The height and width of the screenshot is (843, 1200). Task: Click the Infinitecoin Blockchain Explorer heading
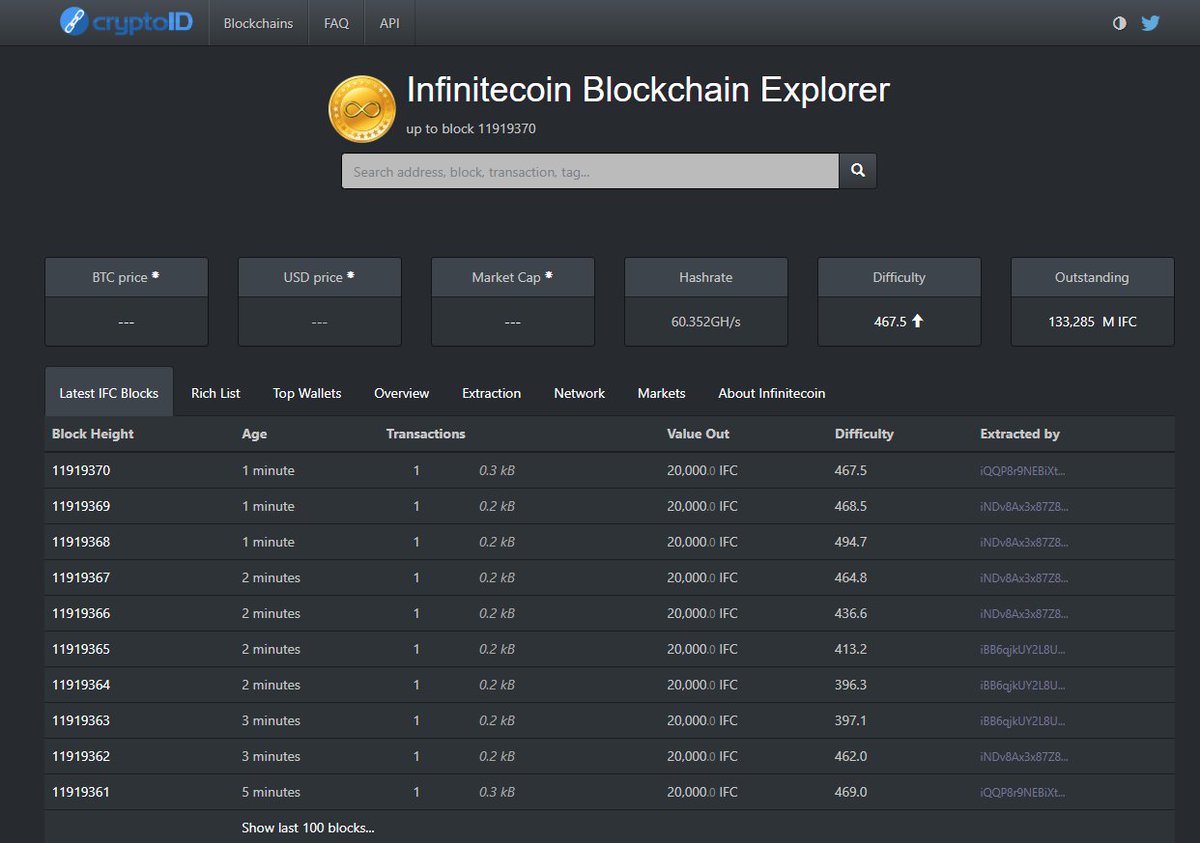click(x=648, y=90)
